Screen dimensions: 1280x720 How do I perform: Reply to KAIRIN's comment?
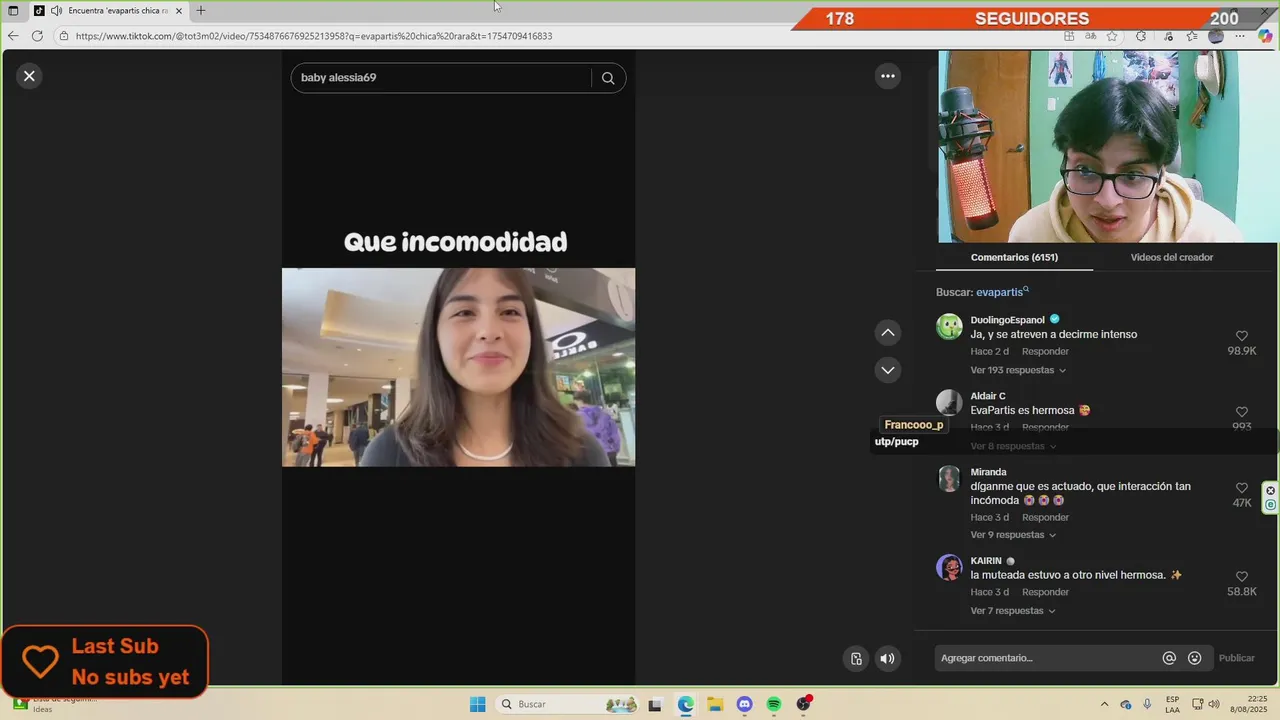1045,592
